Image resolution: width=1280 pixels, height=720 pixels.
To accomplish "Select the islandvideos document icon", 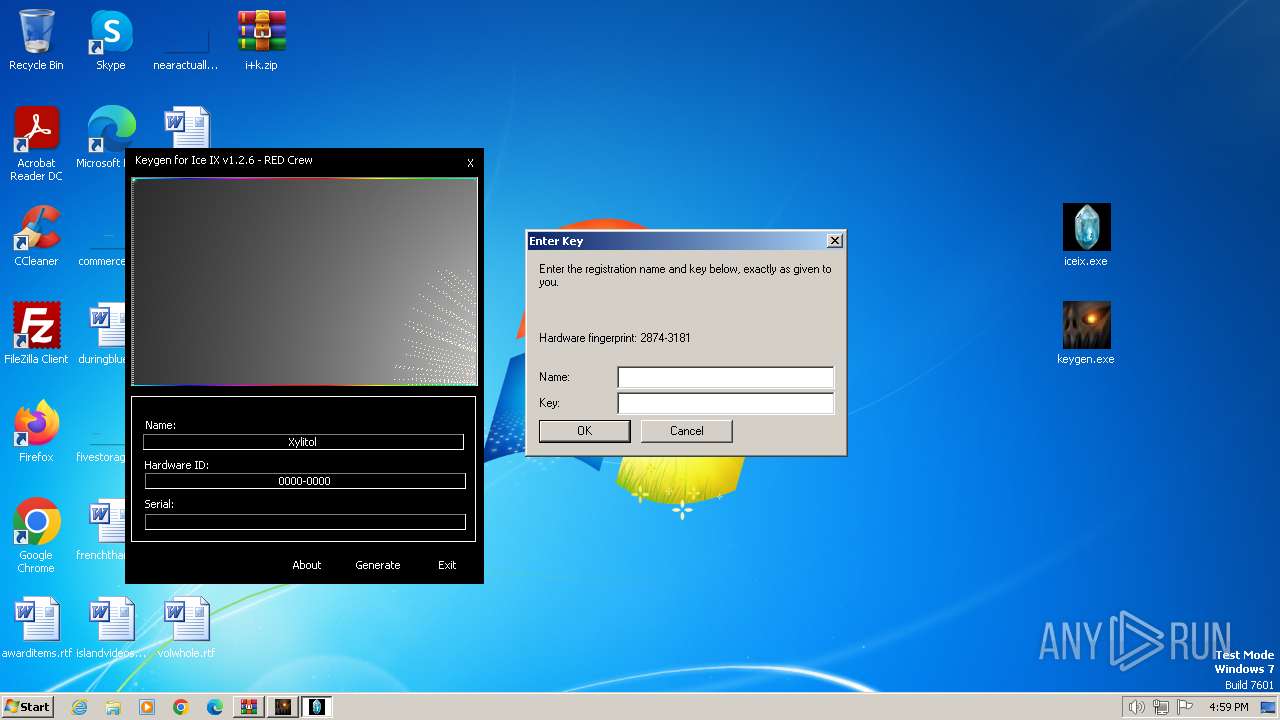I will click(x=111, y=628).
